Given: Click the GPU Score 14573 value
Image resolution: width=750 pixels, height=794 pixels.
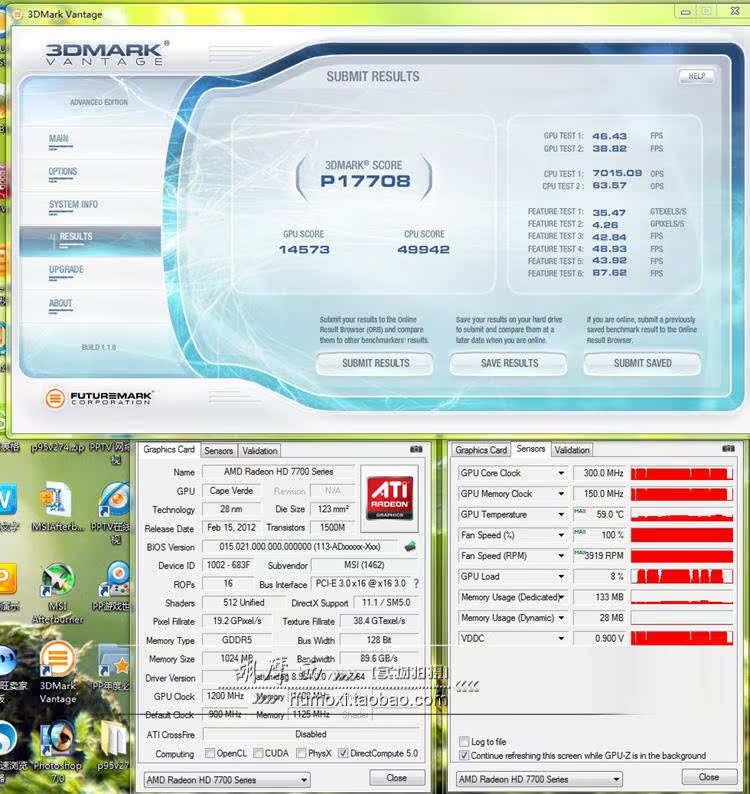Looking at the screenshot, I should (x=304, y=250).
